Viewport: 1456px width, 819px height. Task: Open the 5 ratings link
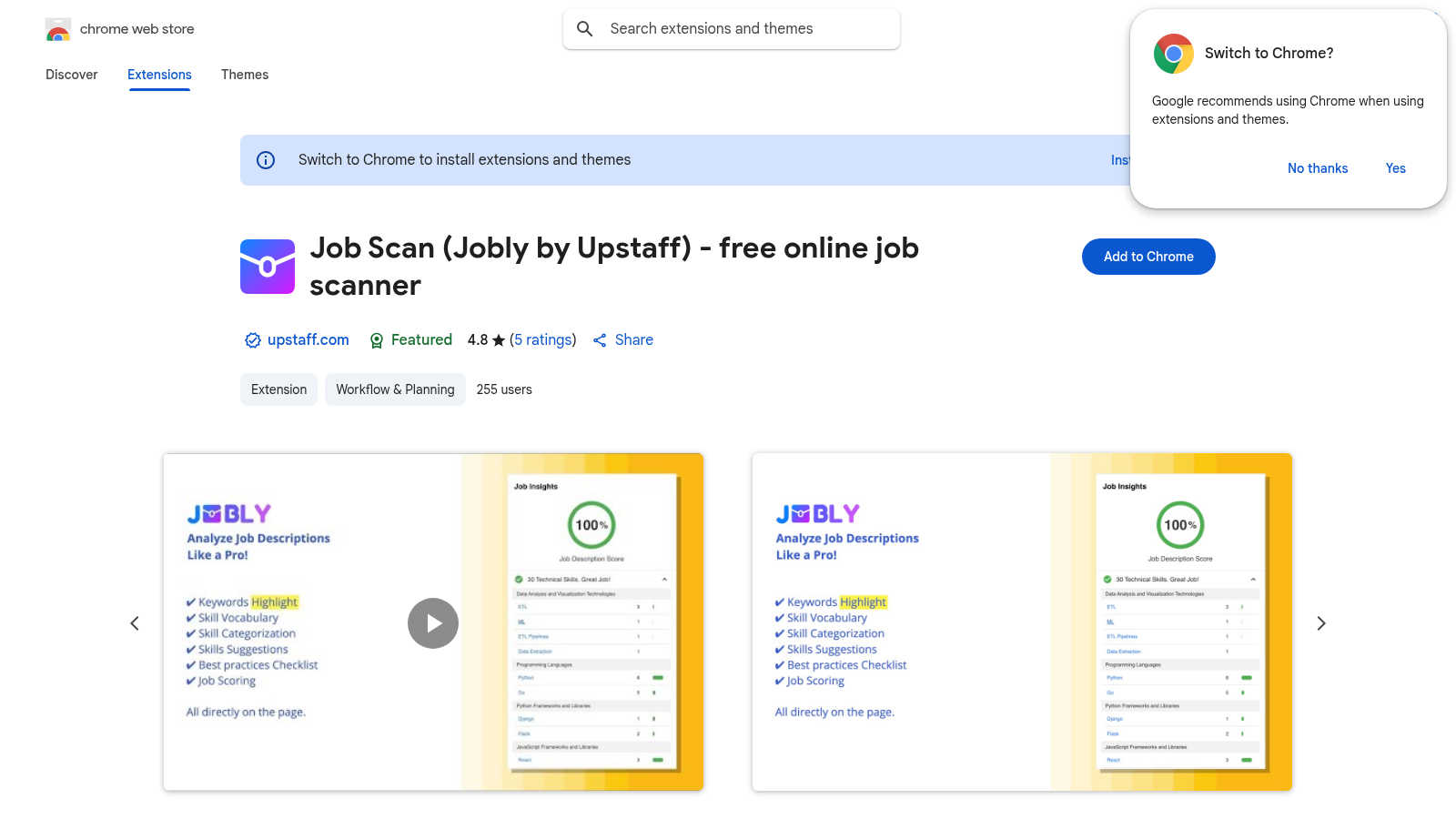tap(542, 339)
